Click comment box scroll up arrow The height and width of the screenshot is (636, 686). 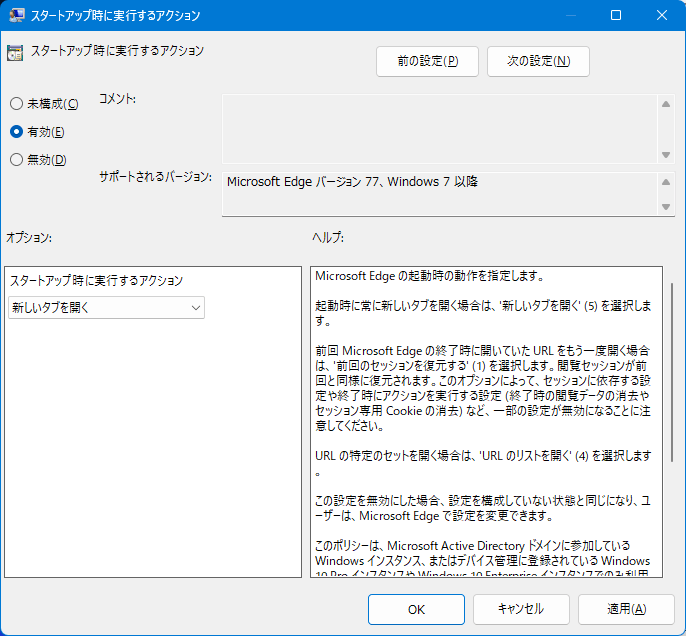point(666,104)
